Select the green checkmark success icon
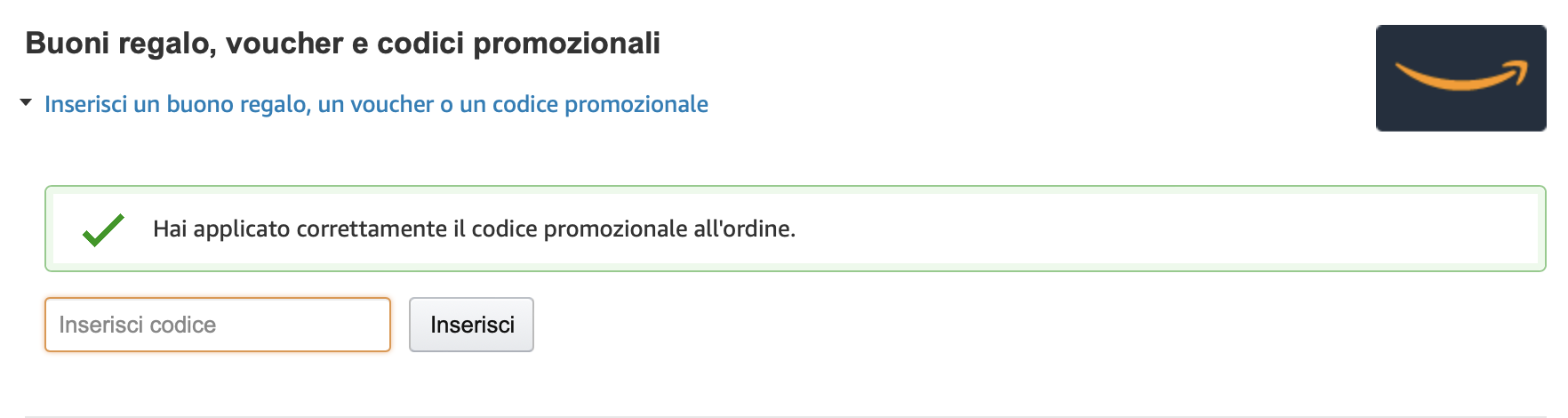This screenshot has height=418, width=1568. (103, 229)
